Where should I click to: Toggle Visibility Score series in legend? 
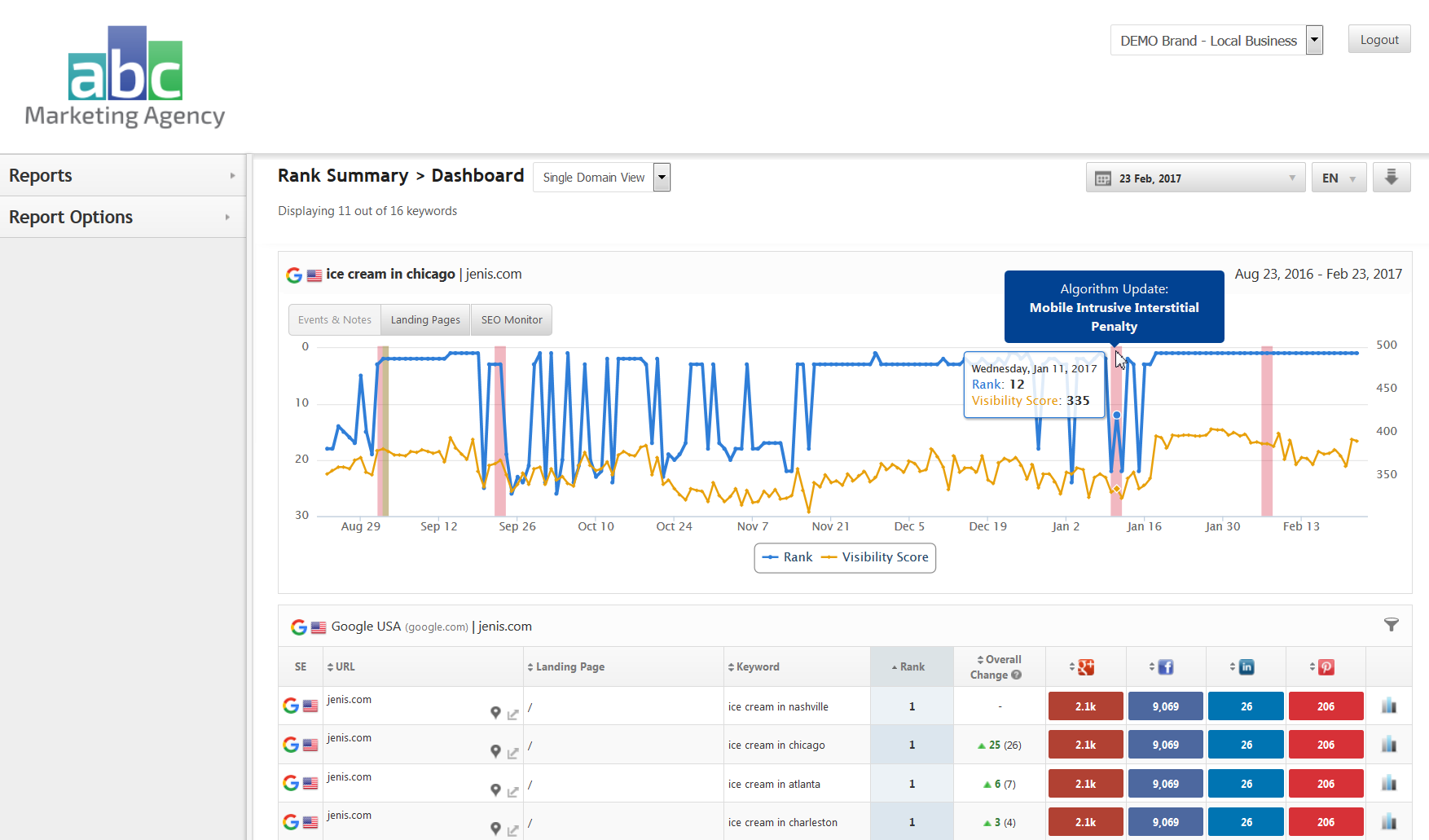(x=876, y=557)
